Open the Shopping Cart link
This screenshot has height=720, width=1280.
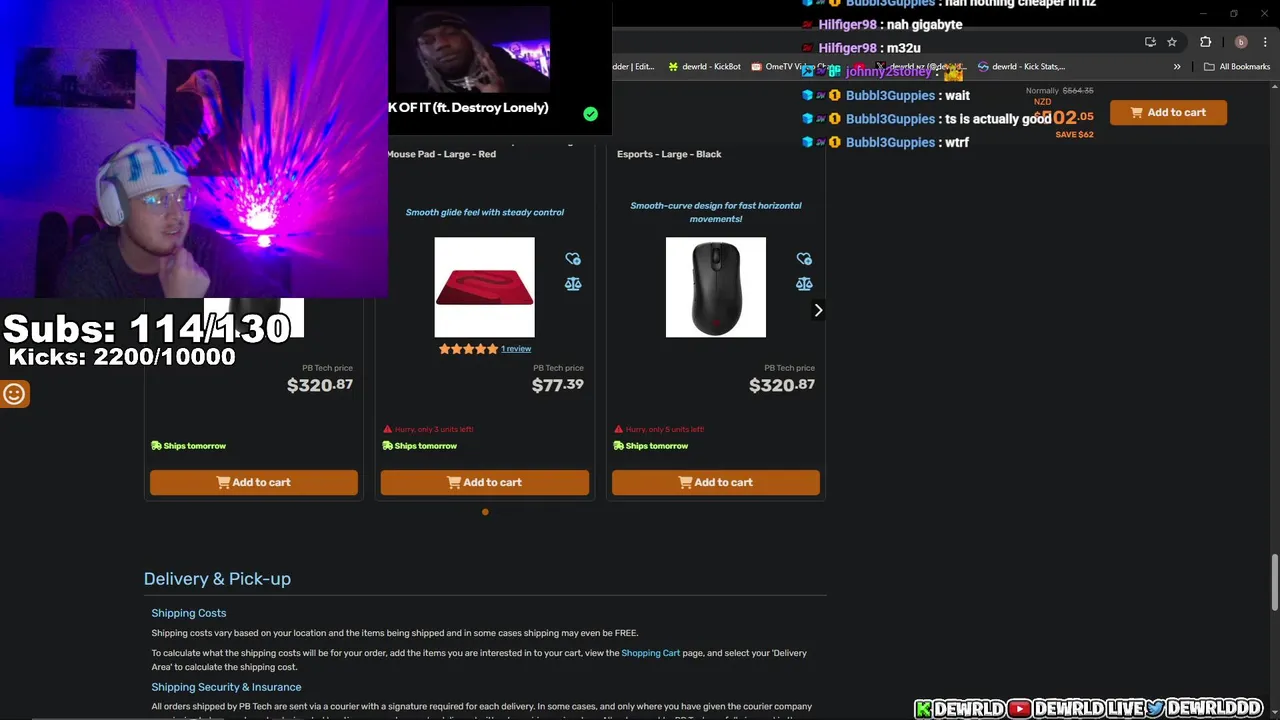(651, 653)
